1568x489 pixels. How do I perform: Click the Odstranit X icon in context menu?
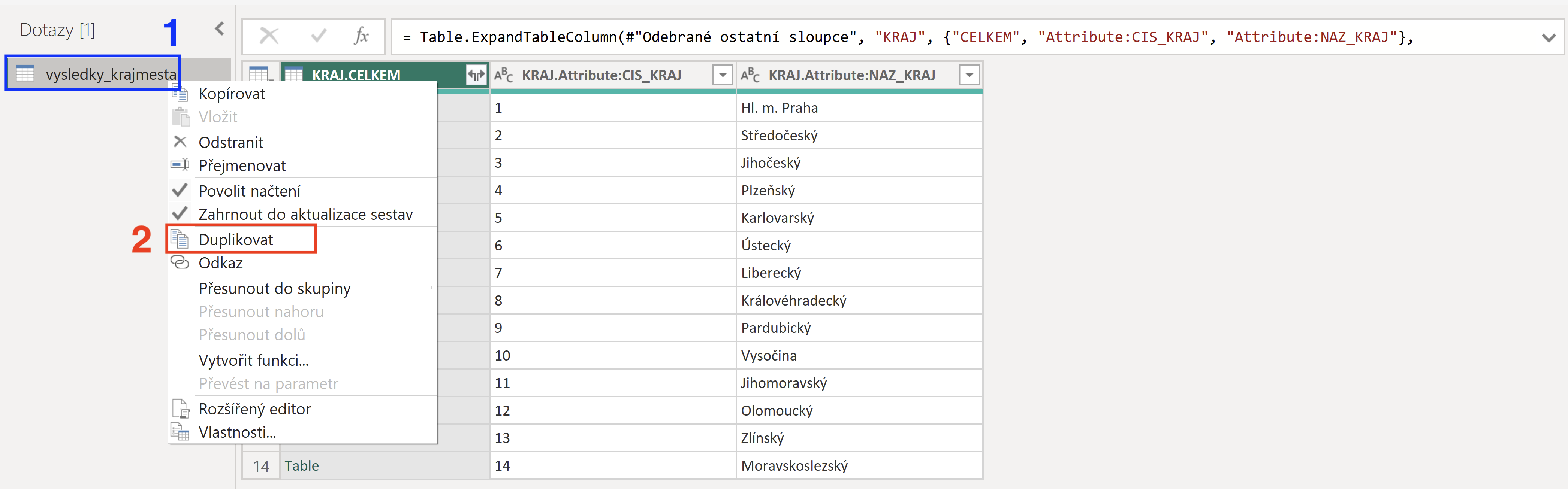(180, 142)
